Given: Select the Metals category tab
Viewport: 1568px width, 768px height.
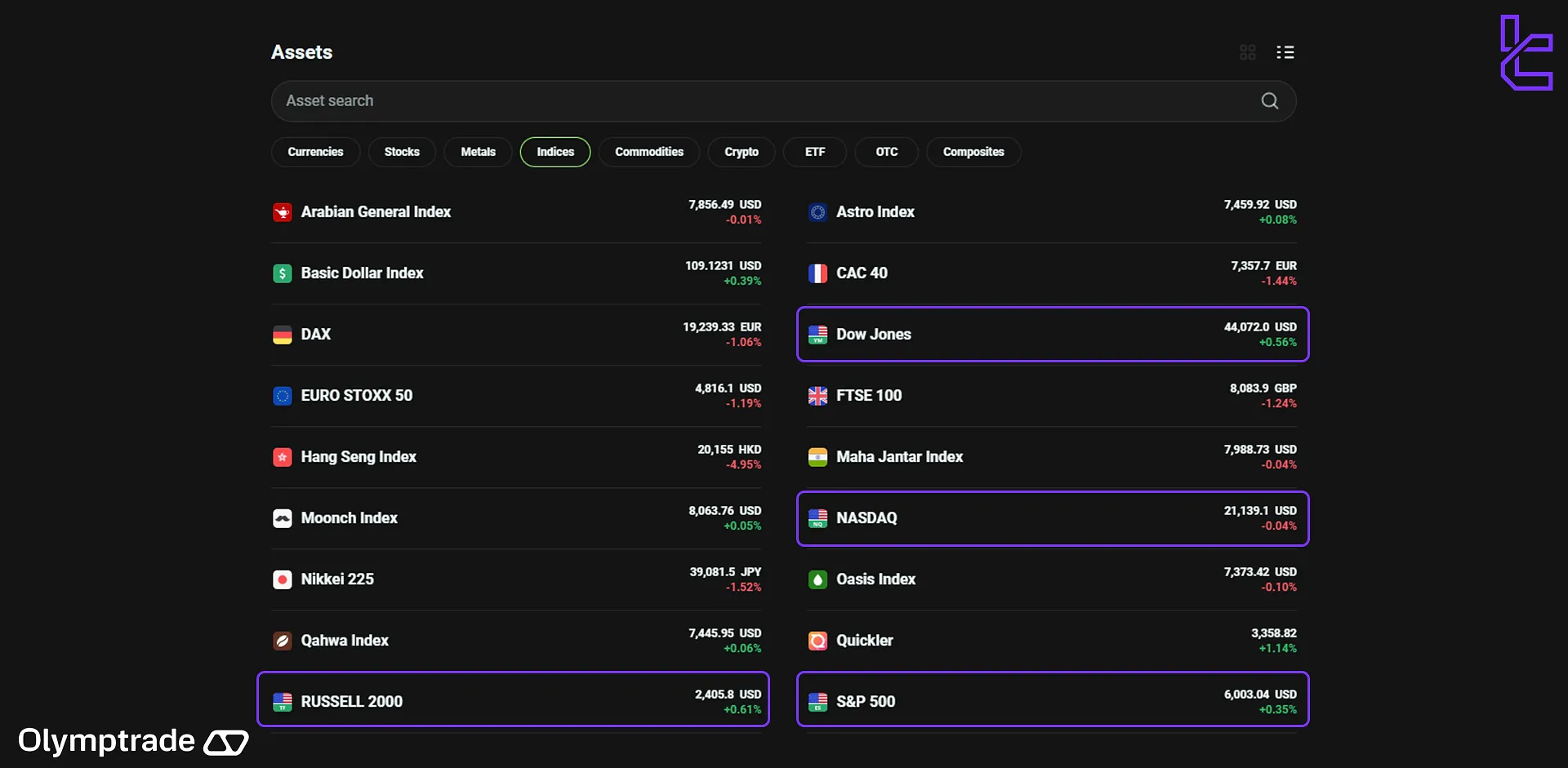Looking at the screenshot, I should 478,152.
